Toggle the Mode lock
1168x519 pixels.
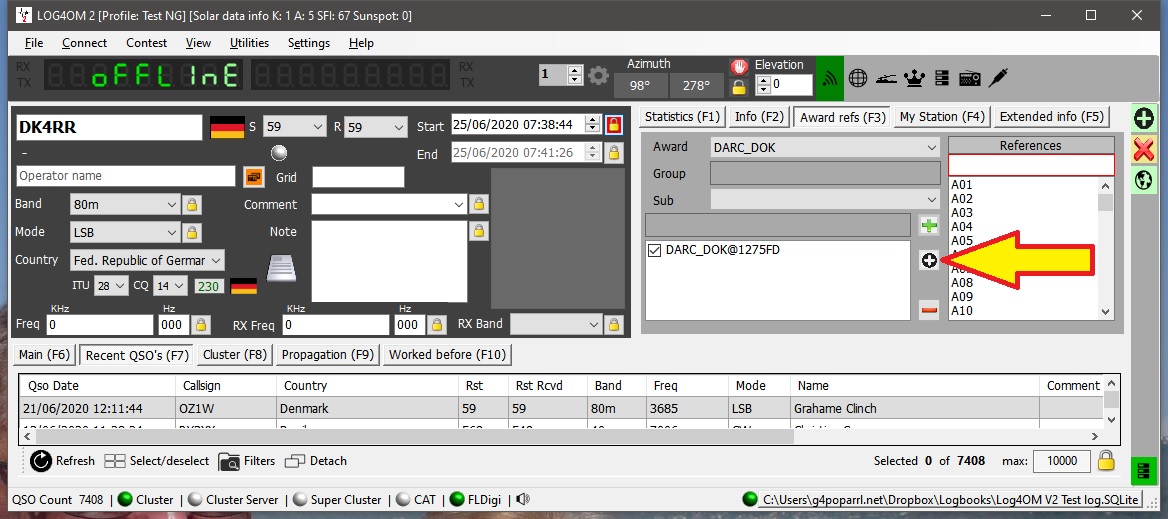coord(191,232)
